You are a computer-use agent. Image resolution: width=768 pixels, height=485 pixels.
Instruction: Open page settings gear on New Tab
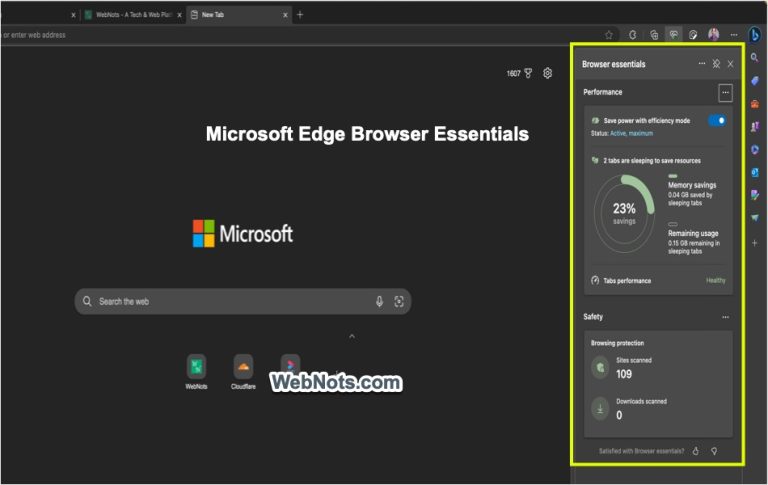pyautogui.click(x=548, y=73)
